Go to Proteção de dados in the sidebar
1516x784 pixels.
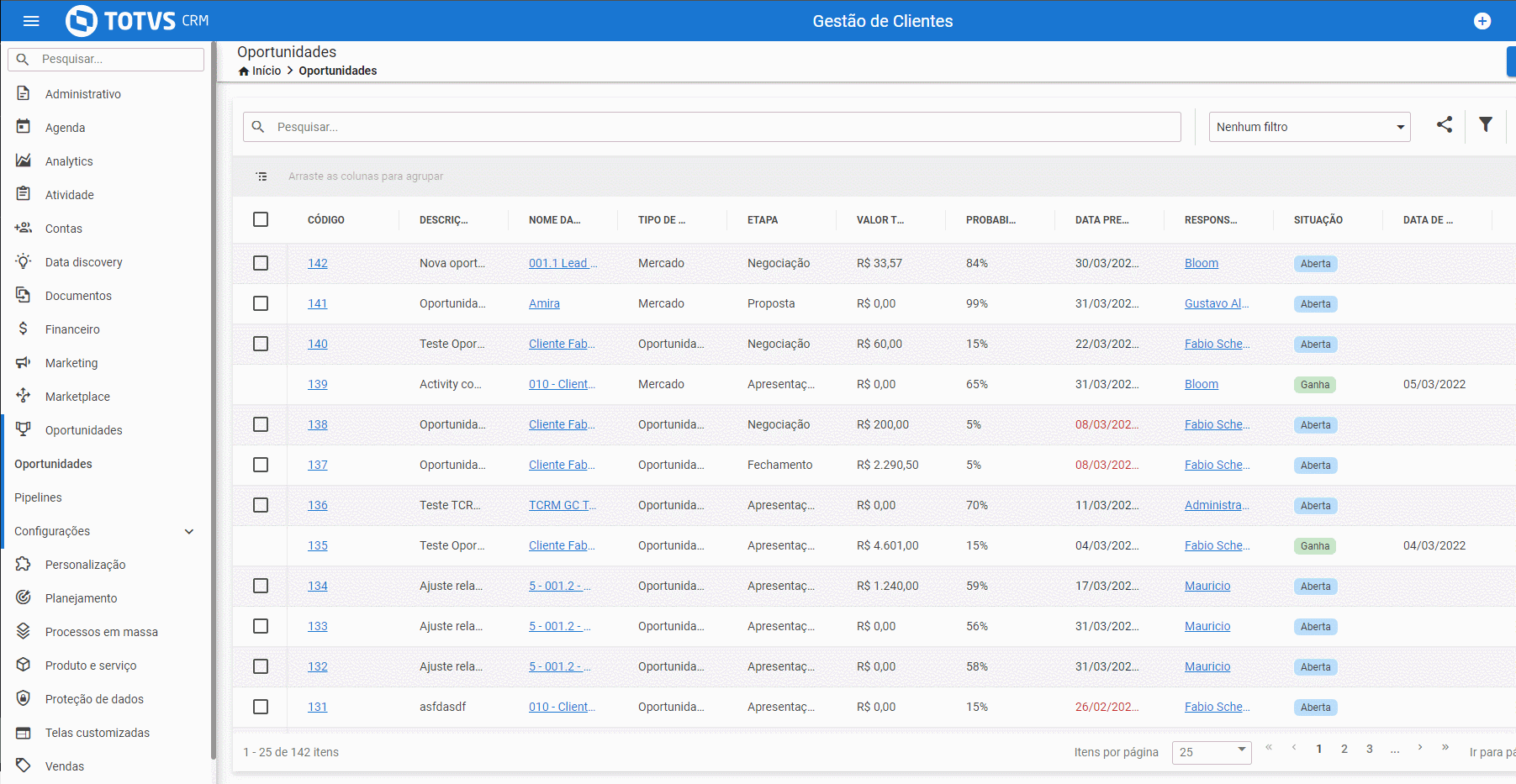pyautogui.click(x=94, y=699)
